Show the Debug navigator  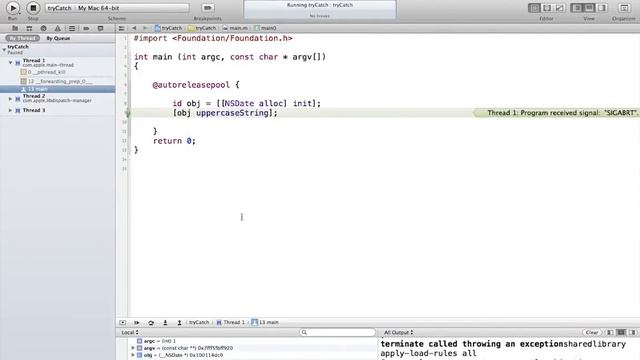(x=72, y=28)
